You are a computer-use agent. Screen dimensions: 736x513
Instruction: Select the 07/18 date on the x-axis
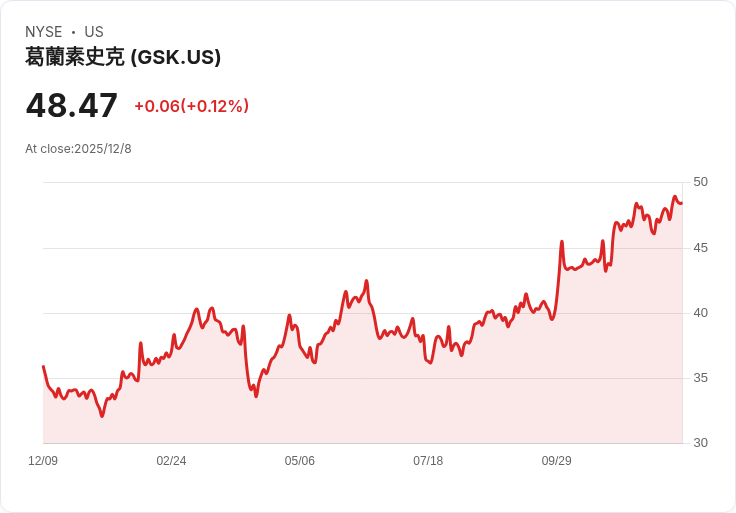(428, 461)
